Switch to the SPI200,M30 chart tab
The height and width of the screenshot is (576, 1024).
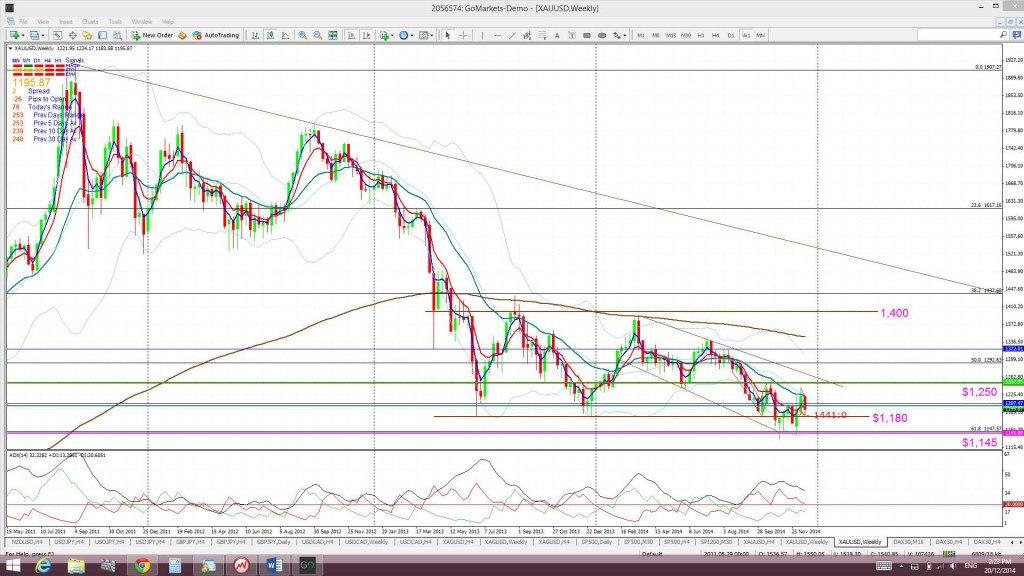[x=716, y=542]
